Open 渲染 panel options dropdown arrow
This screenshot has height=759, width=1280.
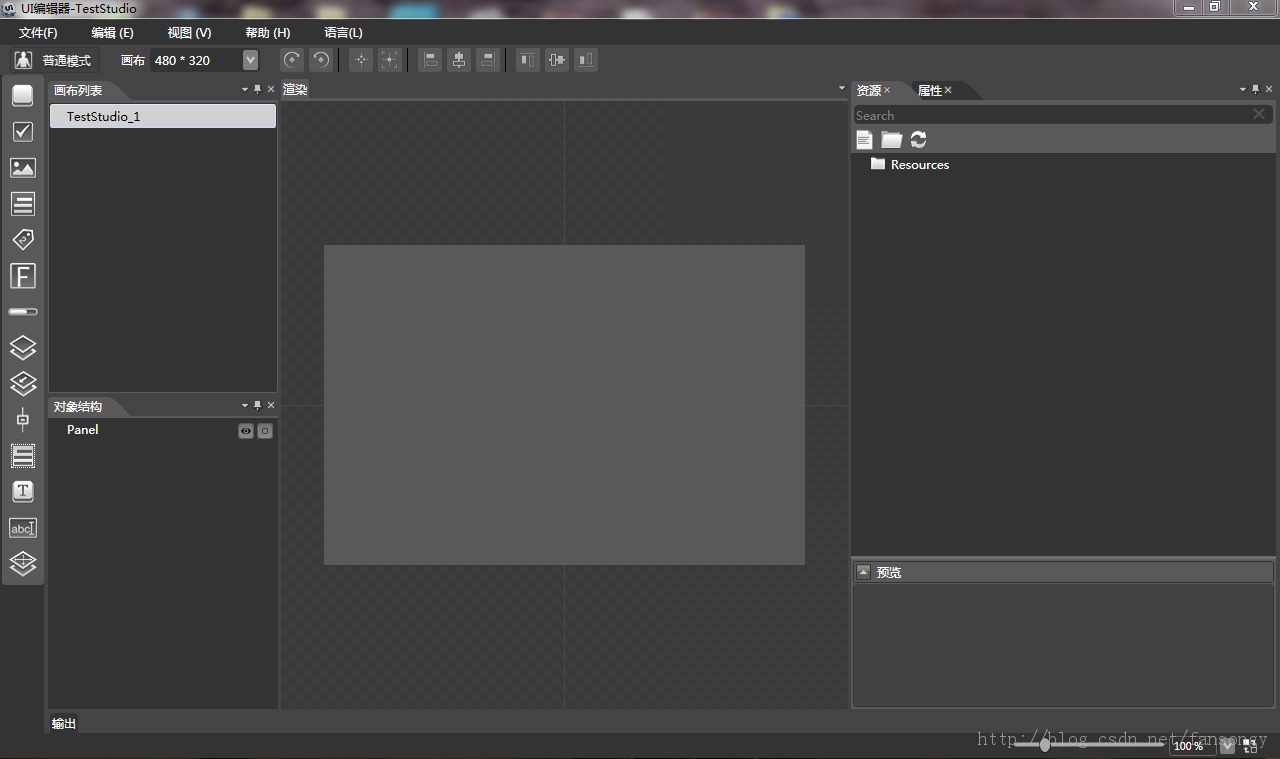click(842, 89)
